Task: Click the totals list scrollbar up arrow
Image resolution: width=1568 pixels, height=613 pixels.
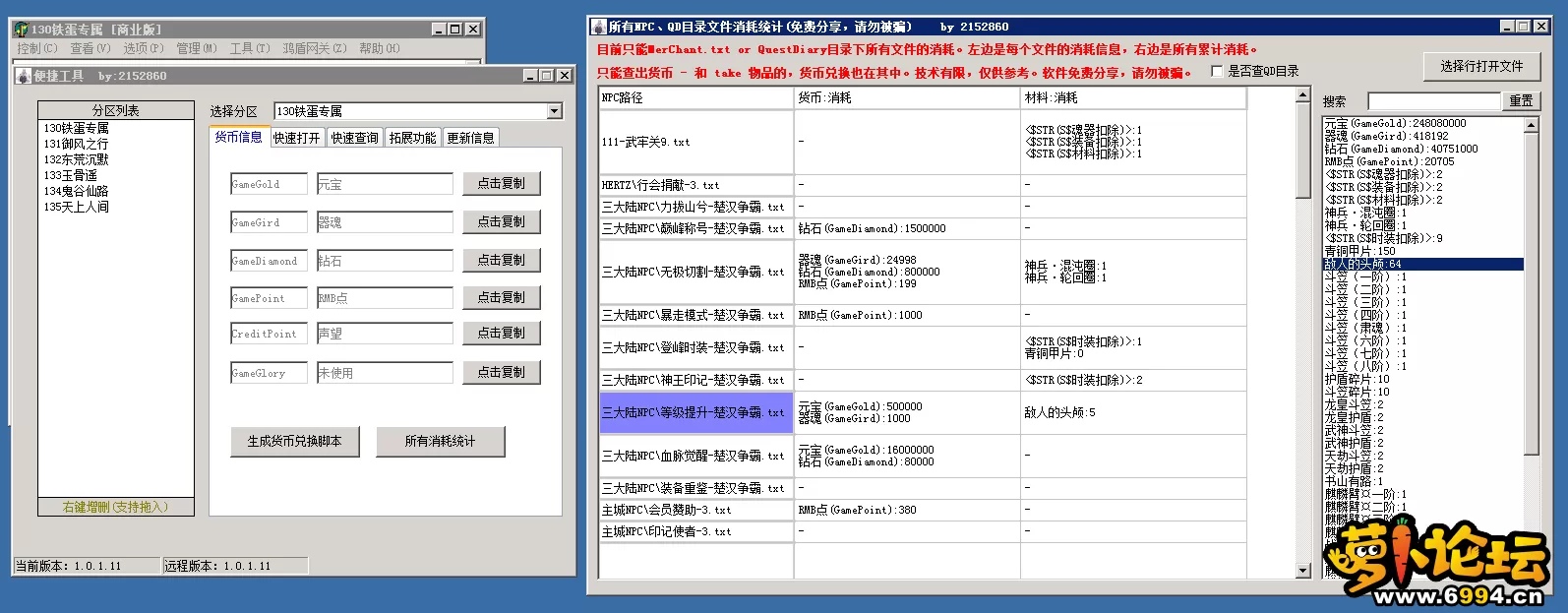Action: point(1531,125)
